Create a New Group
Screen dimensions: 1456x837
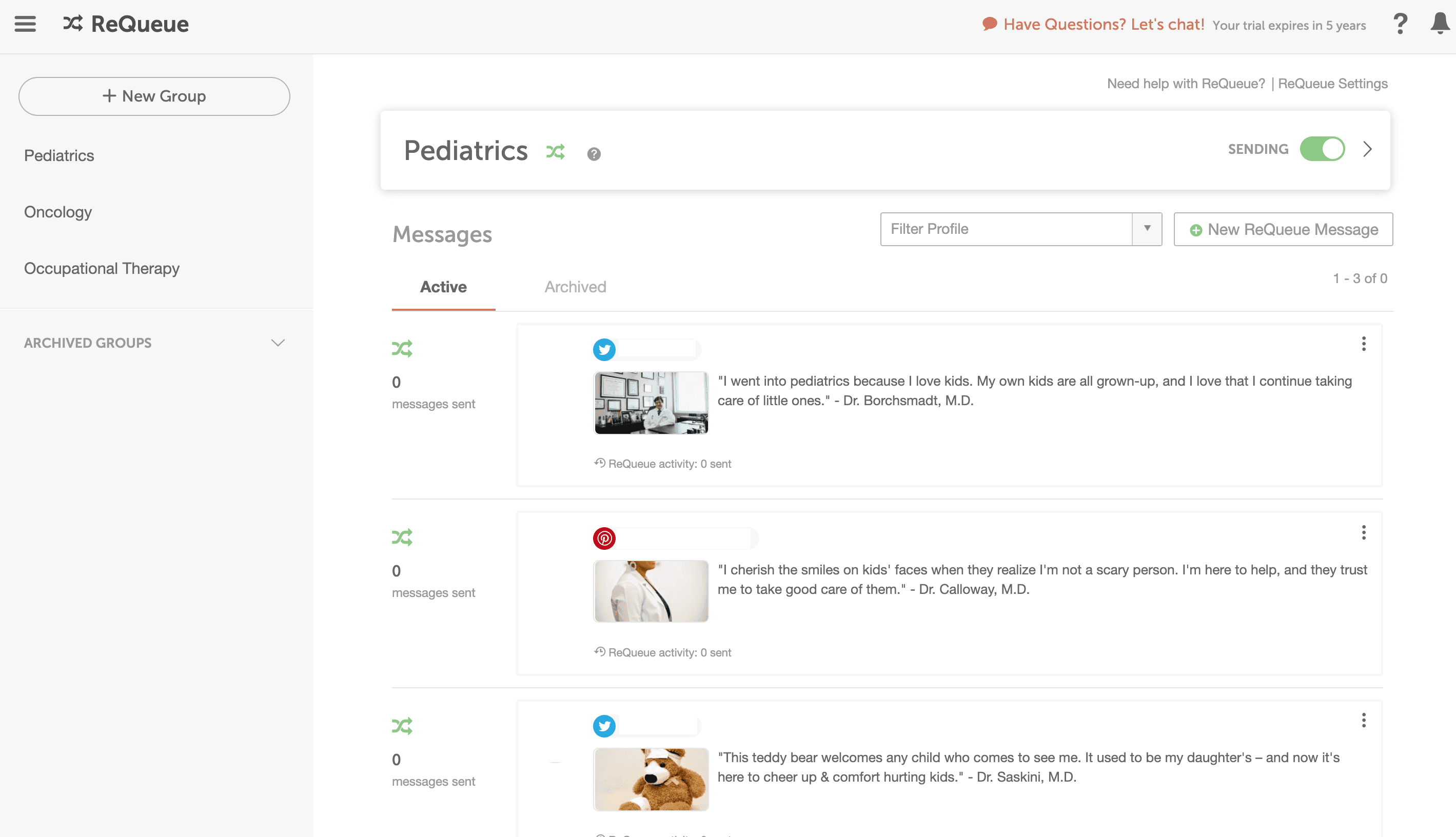[154, 96]
